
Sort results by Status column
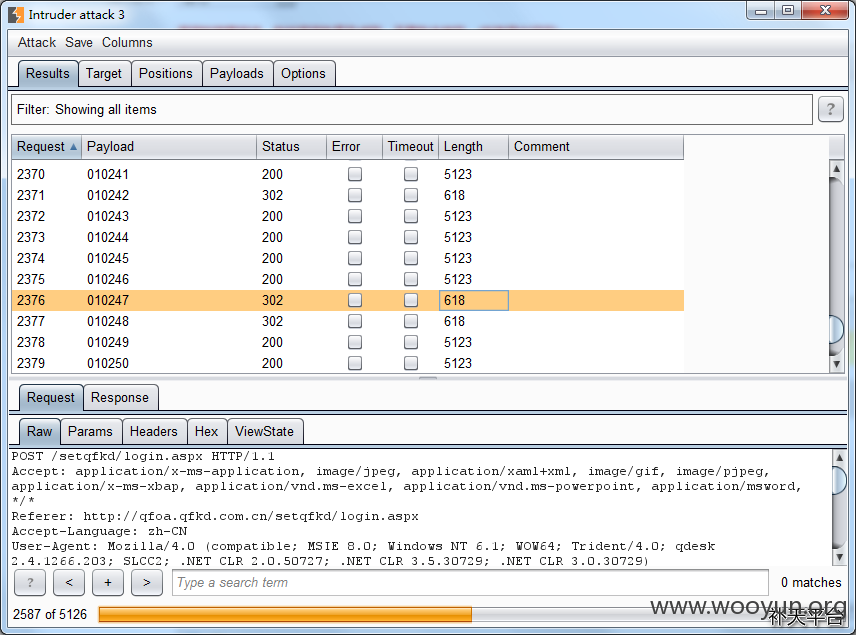click(291, 146)
